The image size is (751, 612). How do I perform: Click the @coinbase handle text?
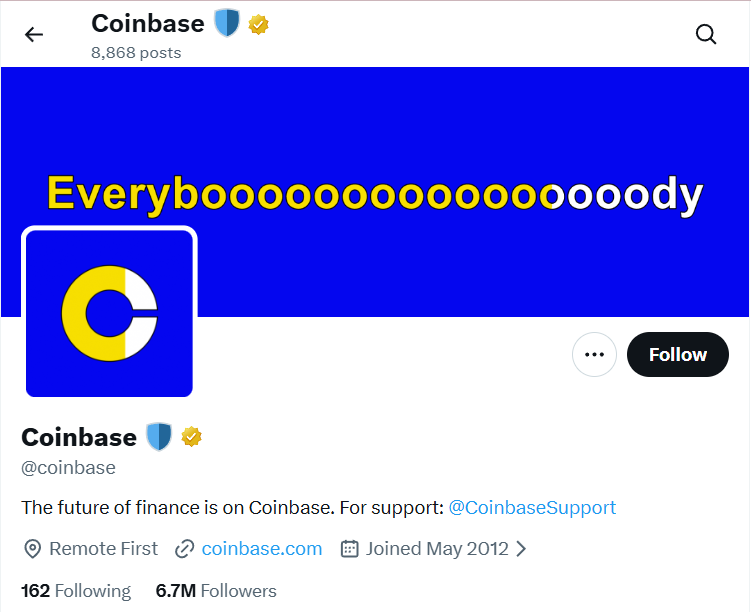[69, 468]
